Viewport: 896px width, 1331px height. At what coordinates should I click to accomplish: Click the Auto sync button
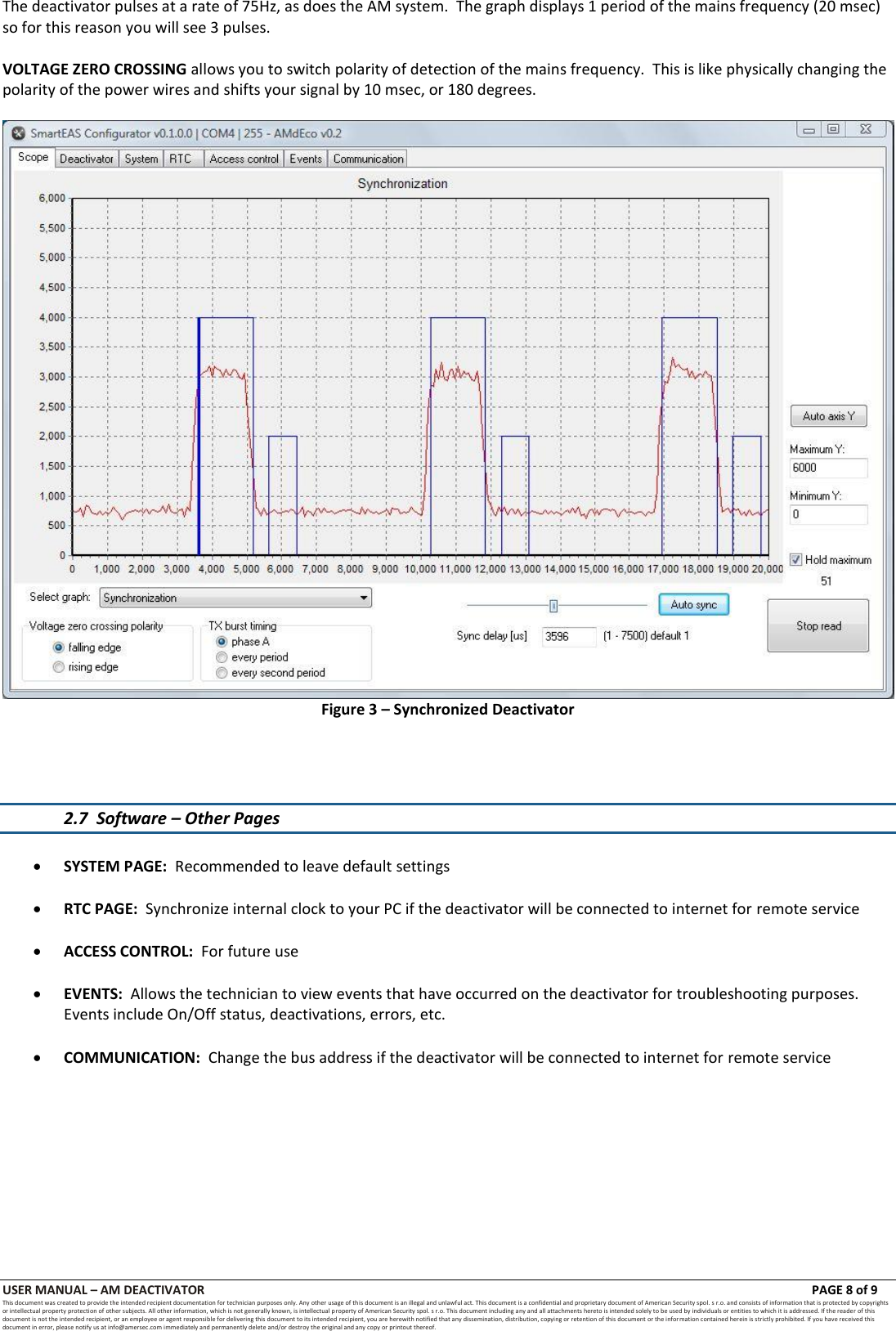pos(694,605)
